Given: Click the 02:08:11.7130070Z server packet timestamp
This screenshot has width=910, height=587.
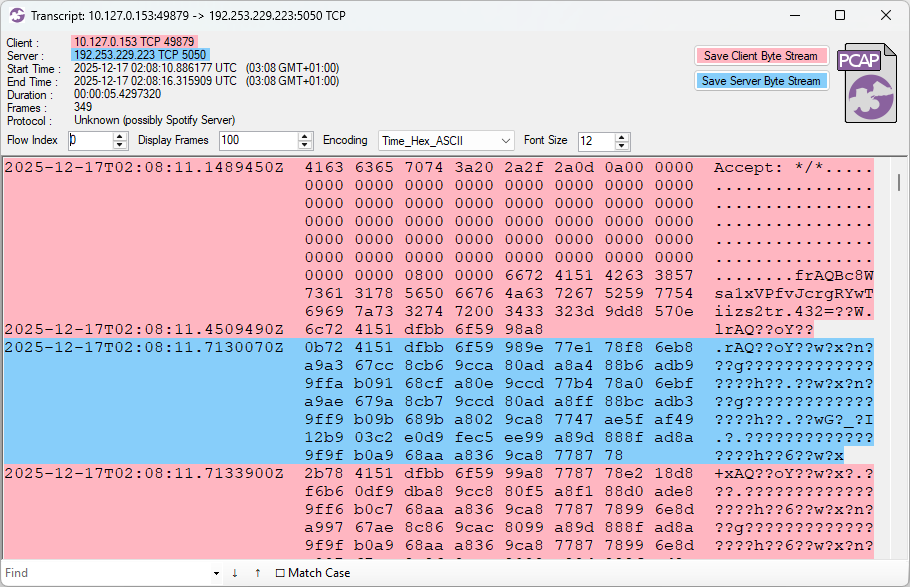Looking at the screenshot, I should [x=144, y=347].
